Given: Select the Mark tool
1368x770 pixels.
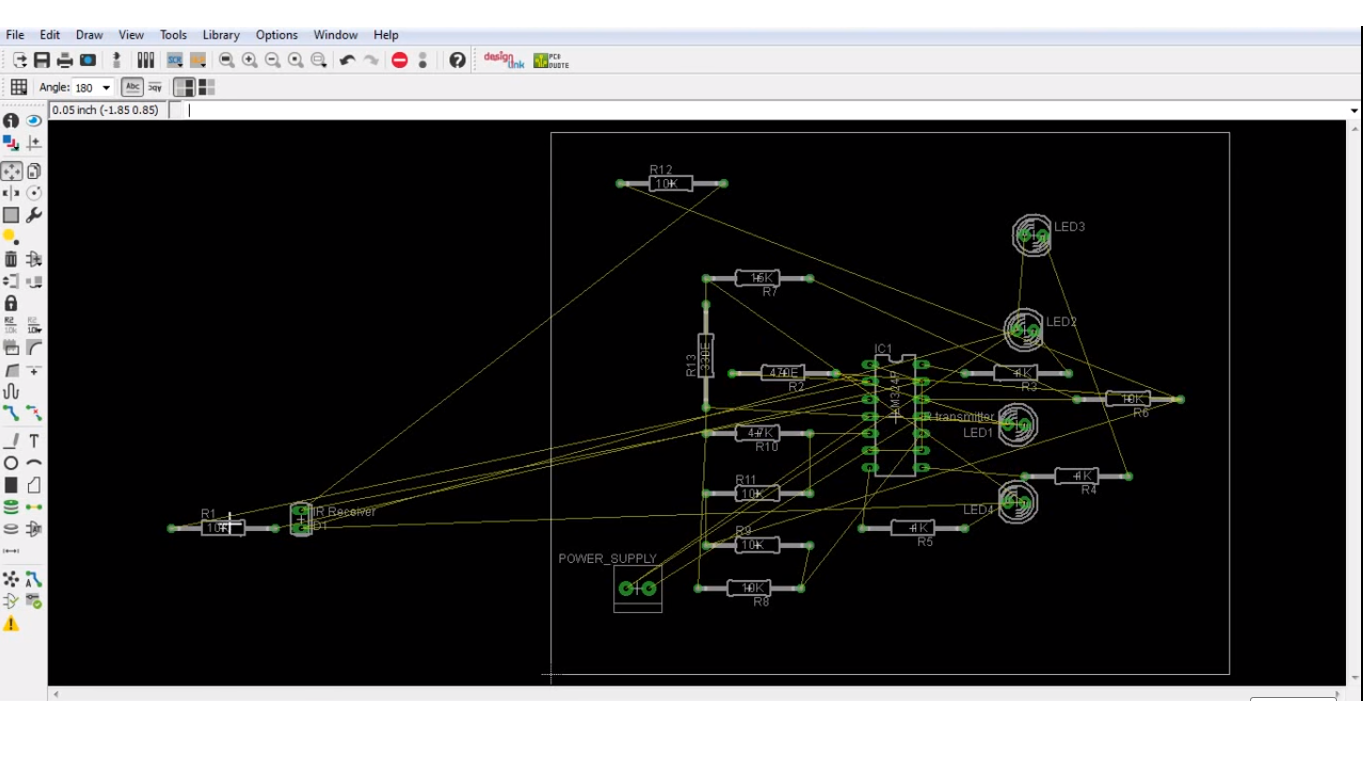Looking at the screenshot, I should click(34, 143).
